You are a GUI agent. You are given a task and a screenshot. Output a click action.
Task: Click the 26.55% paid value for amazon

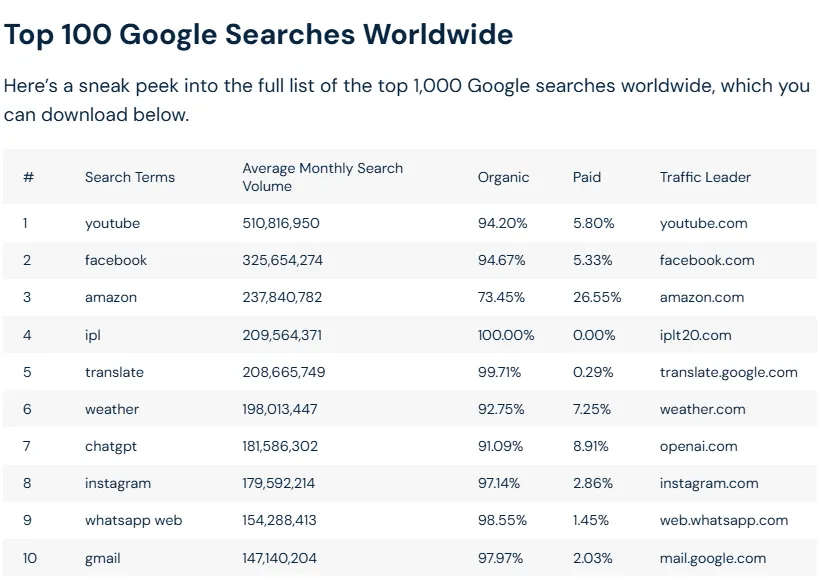point(597,297)
